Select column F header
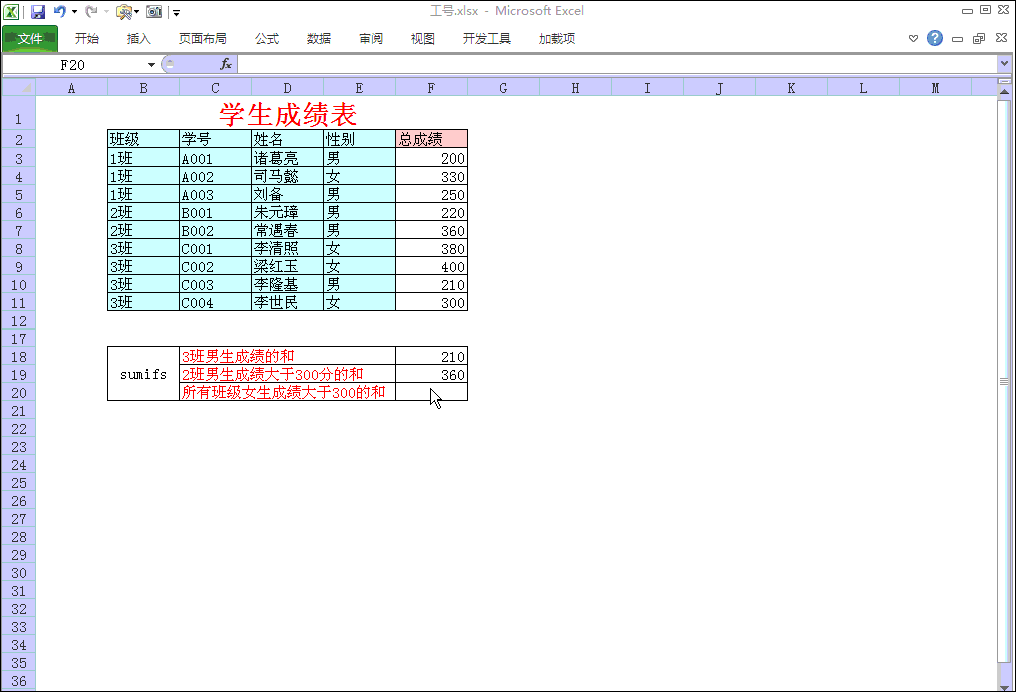This screenshot has height=692, width=1016. pyautogui.click(x=431, y=87)
